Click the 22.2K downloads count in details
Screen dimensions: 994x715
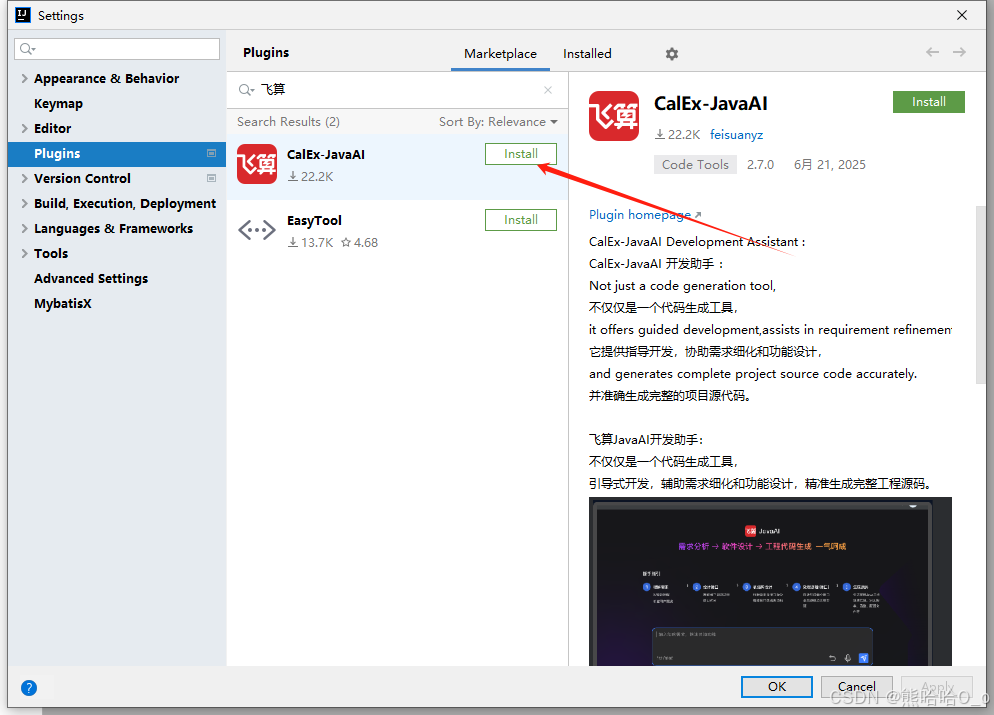[x=677, y=135]
